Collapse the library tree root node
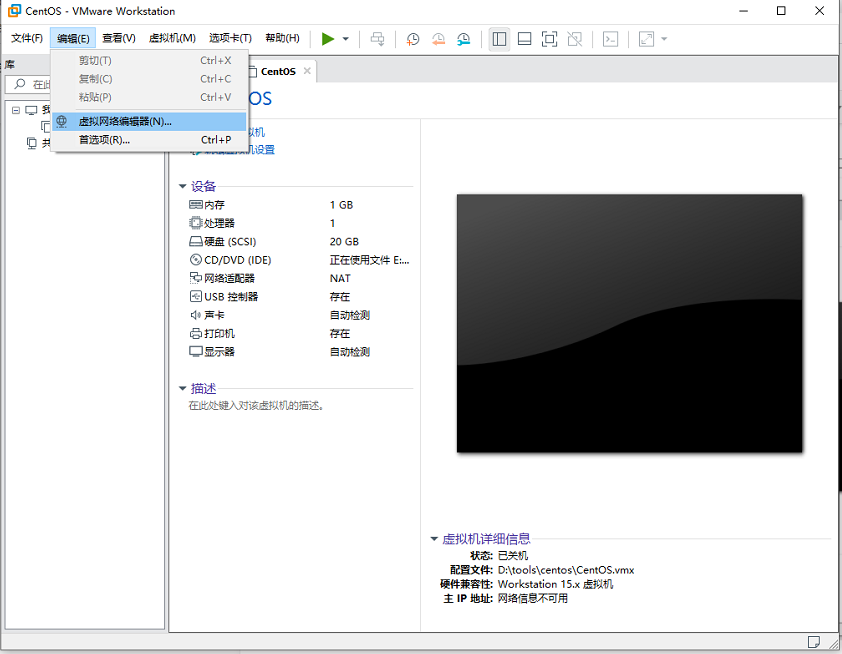Screen dimensions: 842x654 point(16,110)
